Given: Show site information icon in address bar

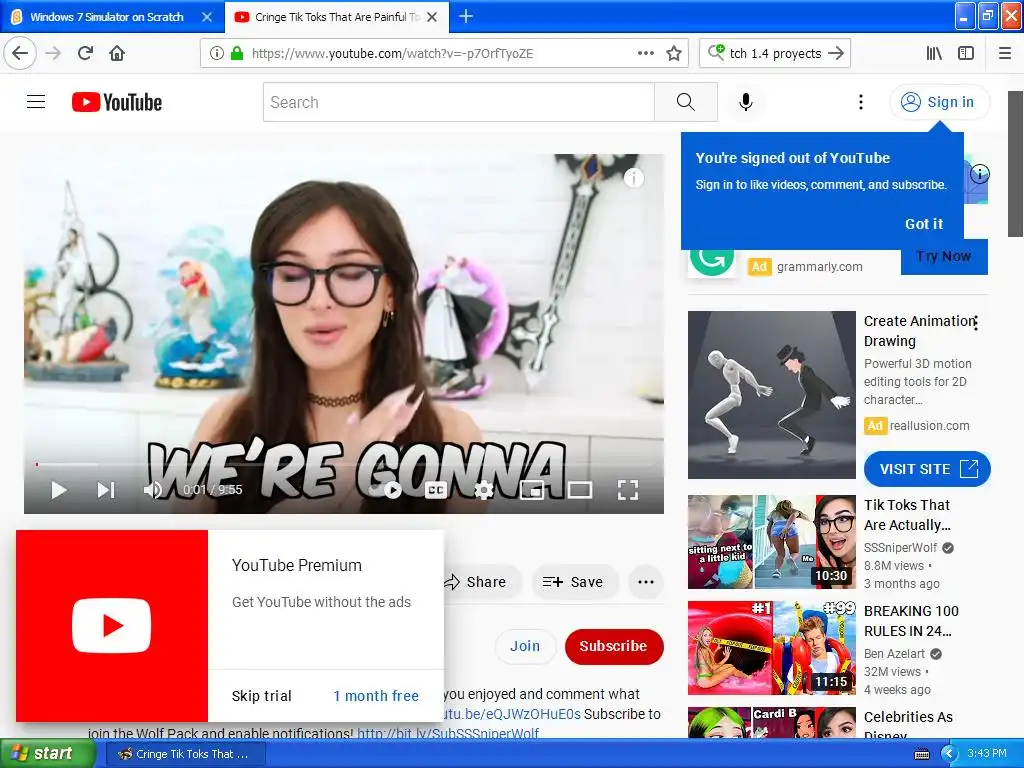Looking at the screenshot, I should coord(216,53).
